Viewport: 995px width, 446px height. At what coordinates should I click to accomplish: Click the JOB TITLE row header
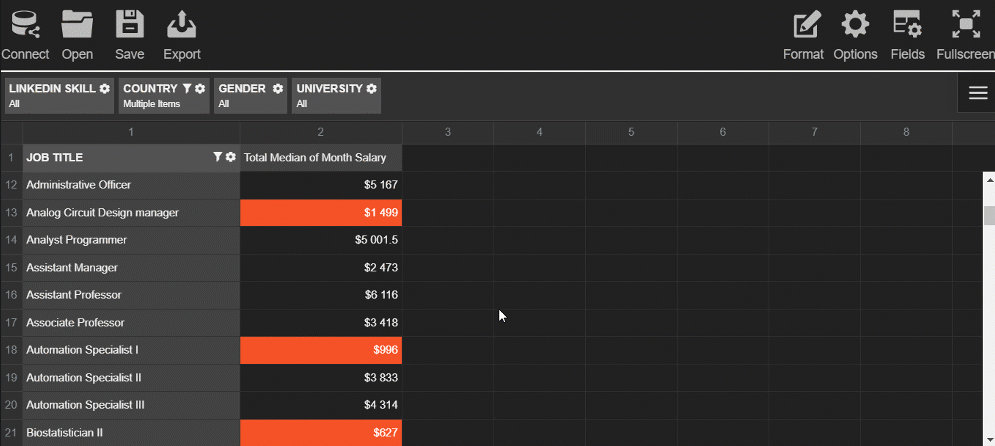point(131,157)
